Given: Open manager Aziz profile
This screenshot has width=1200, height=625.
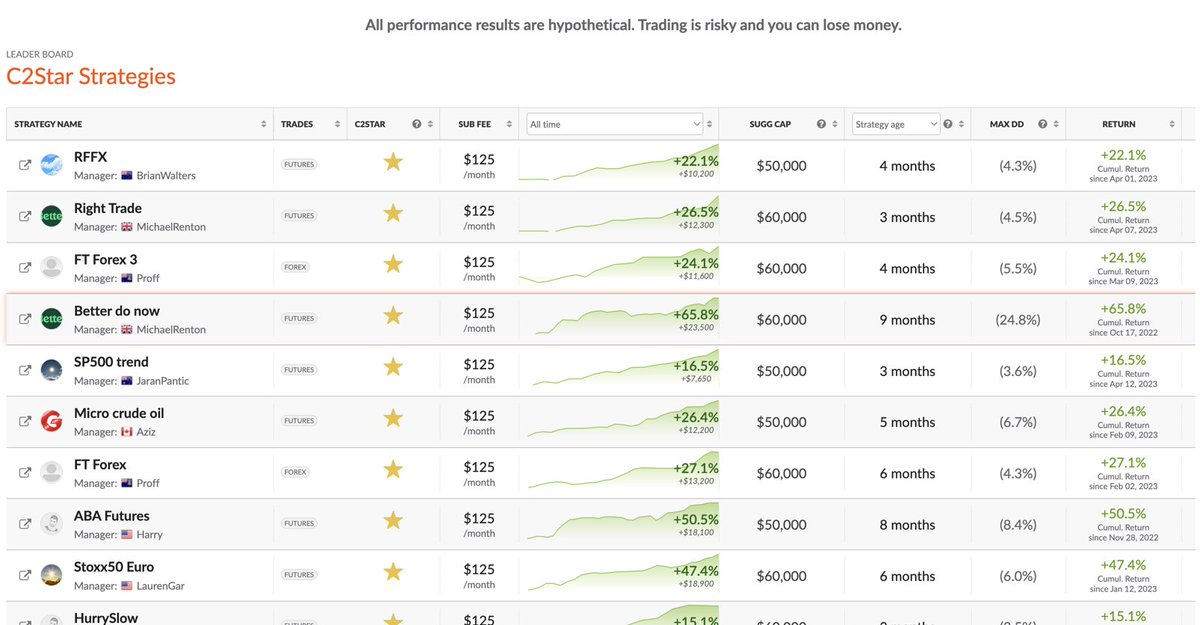Looking at the screenshot, I should (x=146, y=432).
